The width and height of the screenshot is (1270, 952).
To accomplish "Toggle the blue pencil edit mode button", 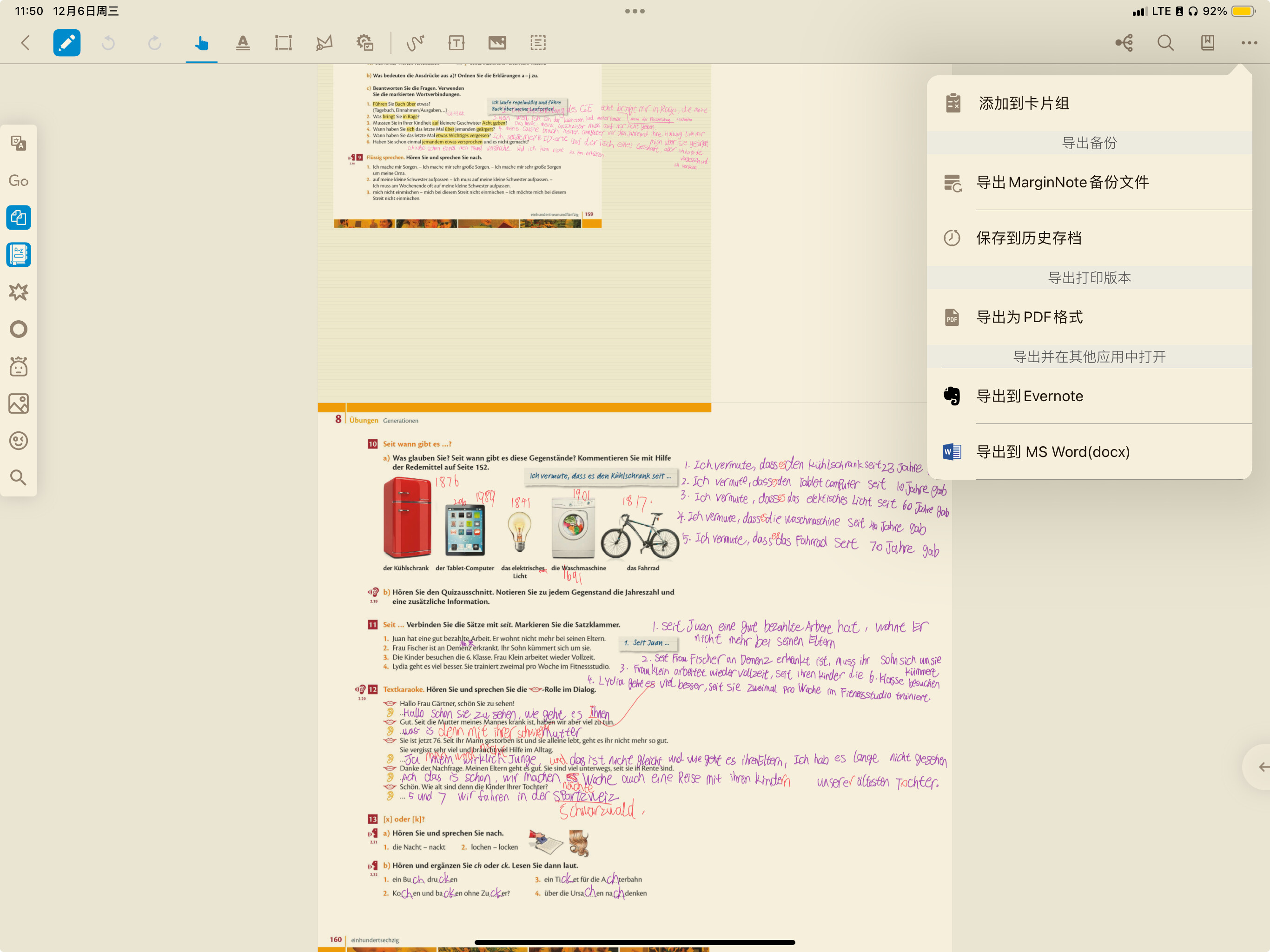I will [x=66, y=42].
